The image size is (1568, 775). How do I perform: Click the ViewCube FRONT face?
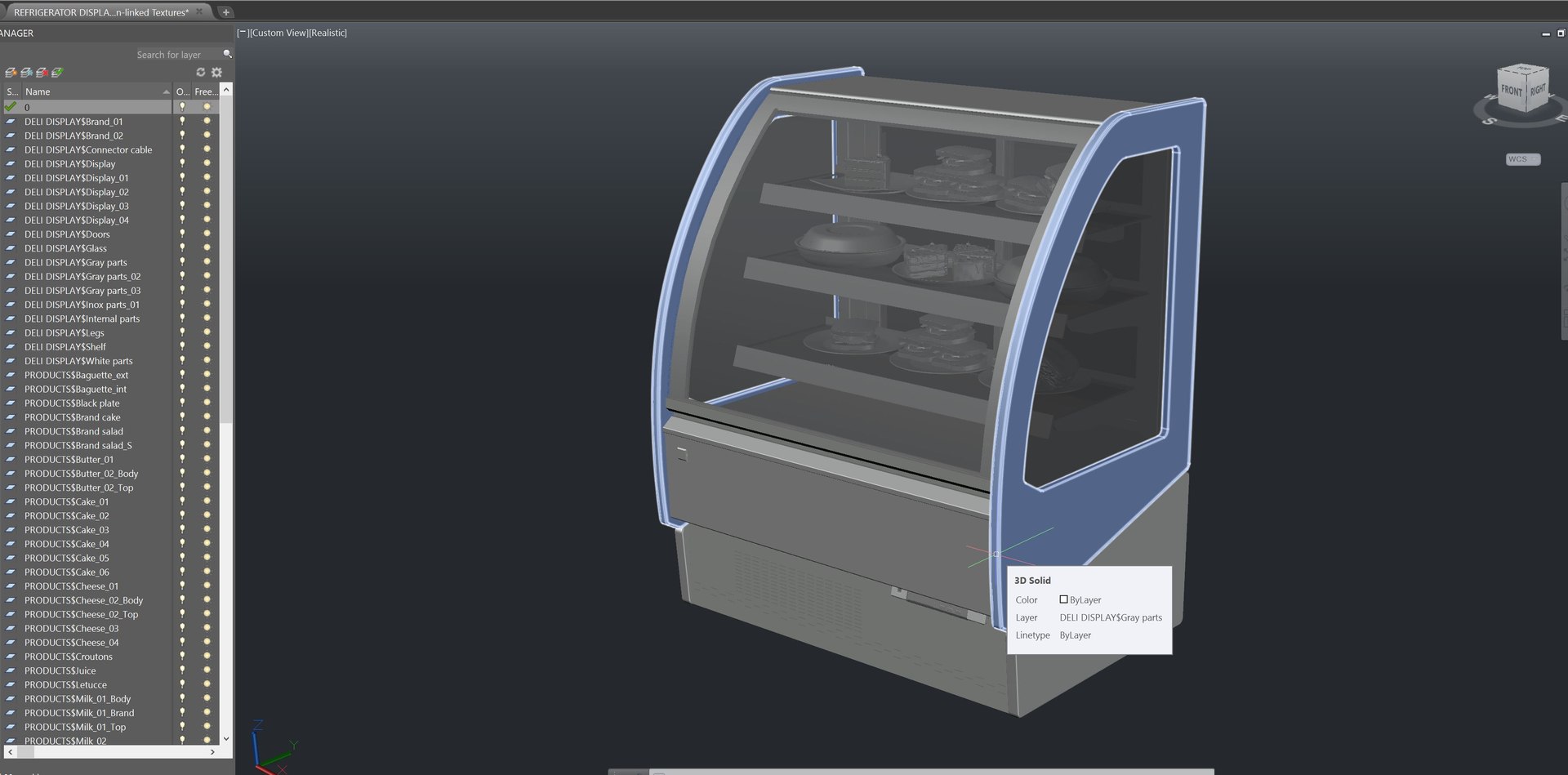point(1512,90)
